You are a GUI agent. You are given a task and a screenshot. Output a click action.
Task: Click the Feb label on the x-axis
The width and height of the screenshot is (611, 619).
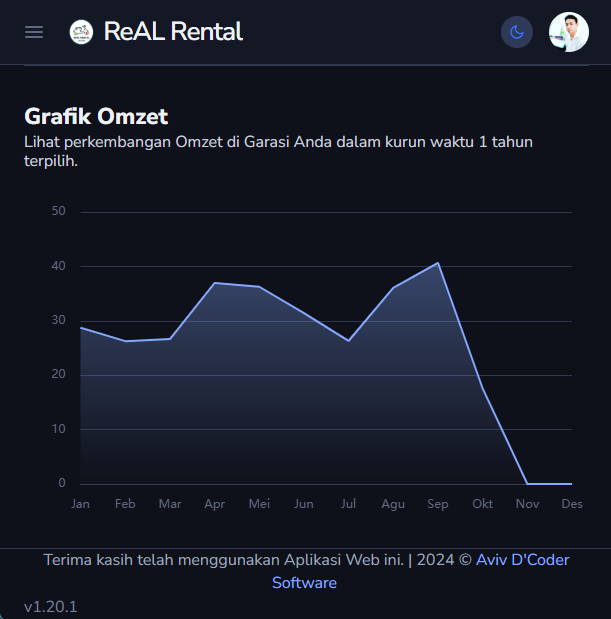coord(125,504)
